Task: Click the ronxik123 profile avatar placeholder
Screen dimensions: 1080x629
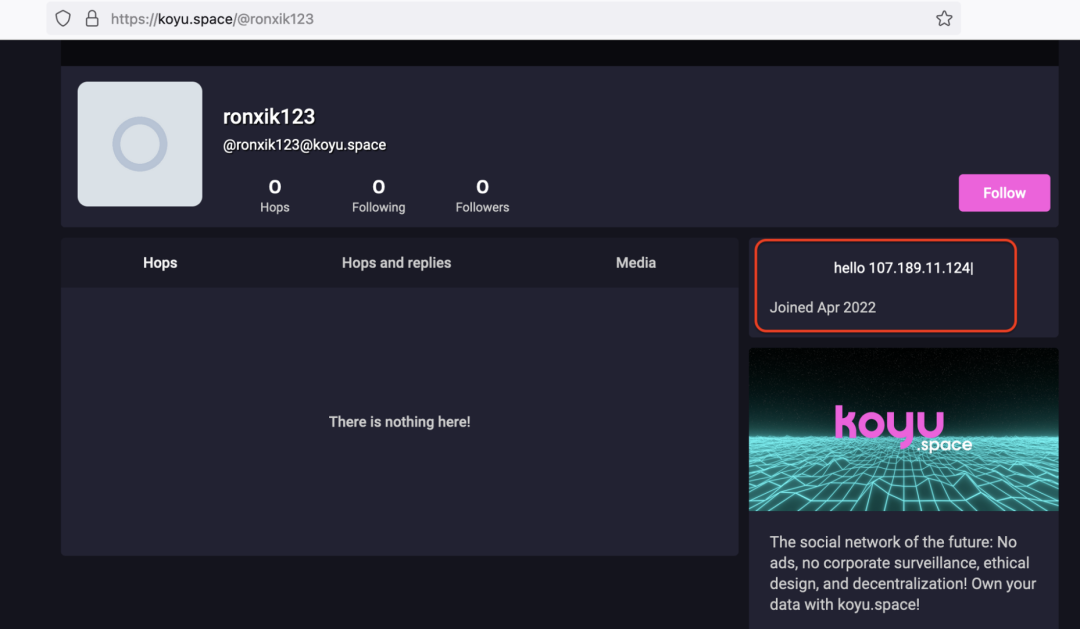Action: [140, 144]
